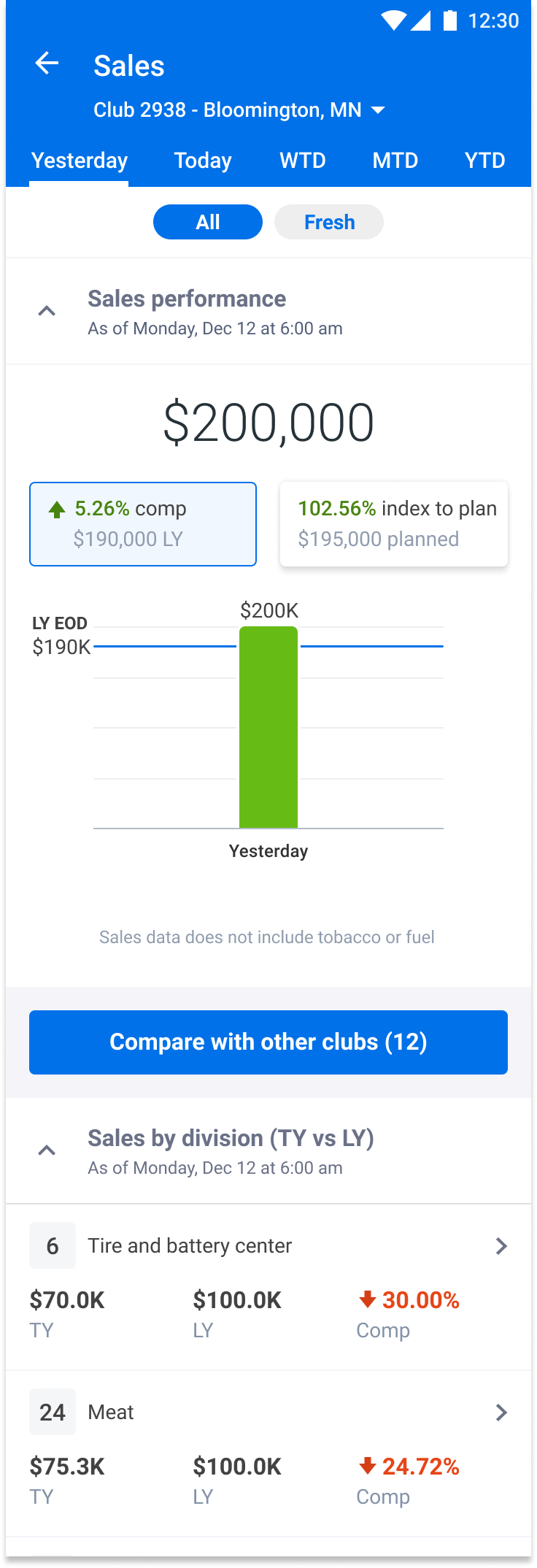537x1568 pixels.
Task: Select the All filter chip
Action: pyautogui.click(x=208, y=222)
